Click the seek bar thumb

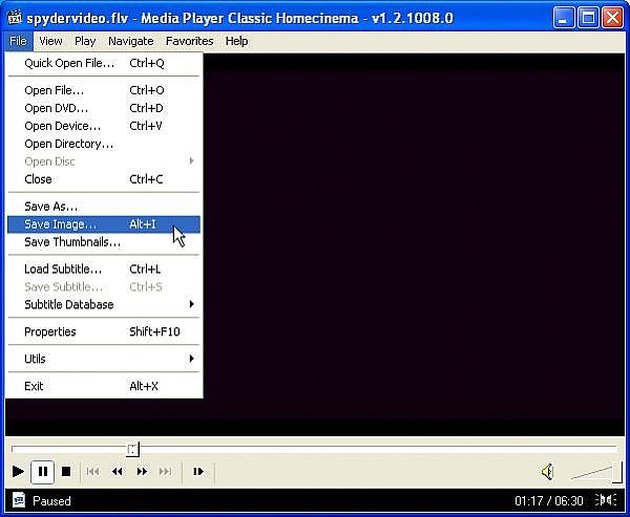[x=133, y=449]
